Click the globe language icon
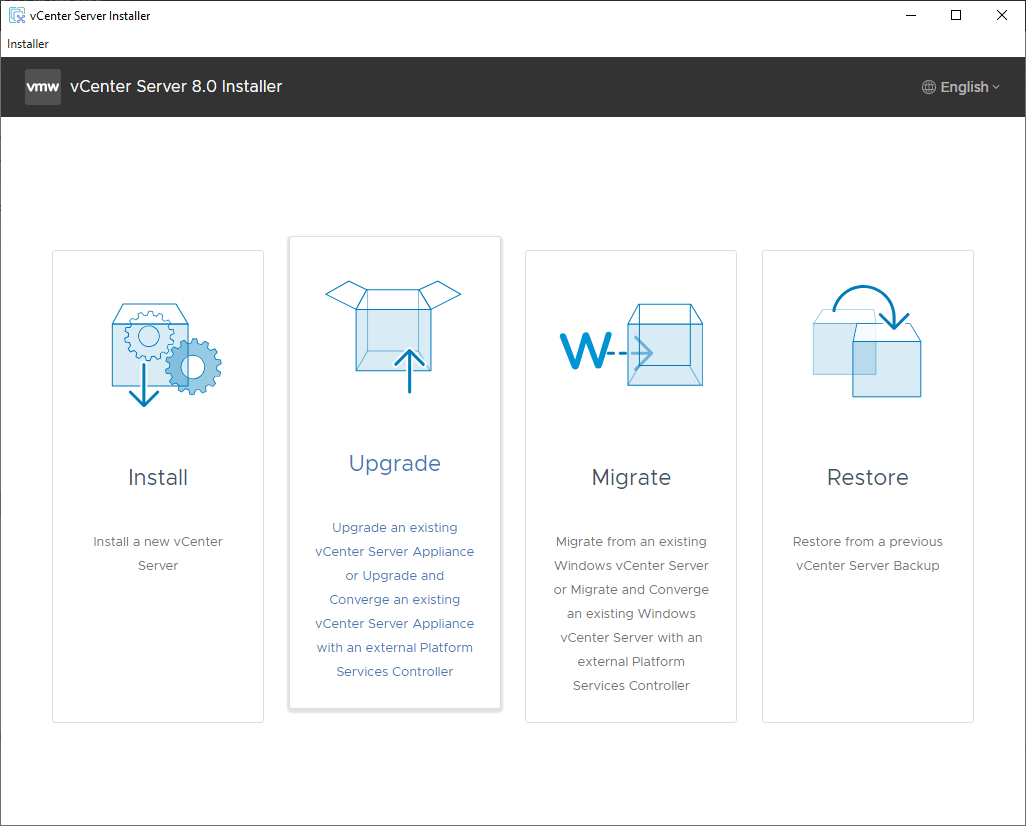Viewport: 1026px width, 826px height. tap(929, 87)
